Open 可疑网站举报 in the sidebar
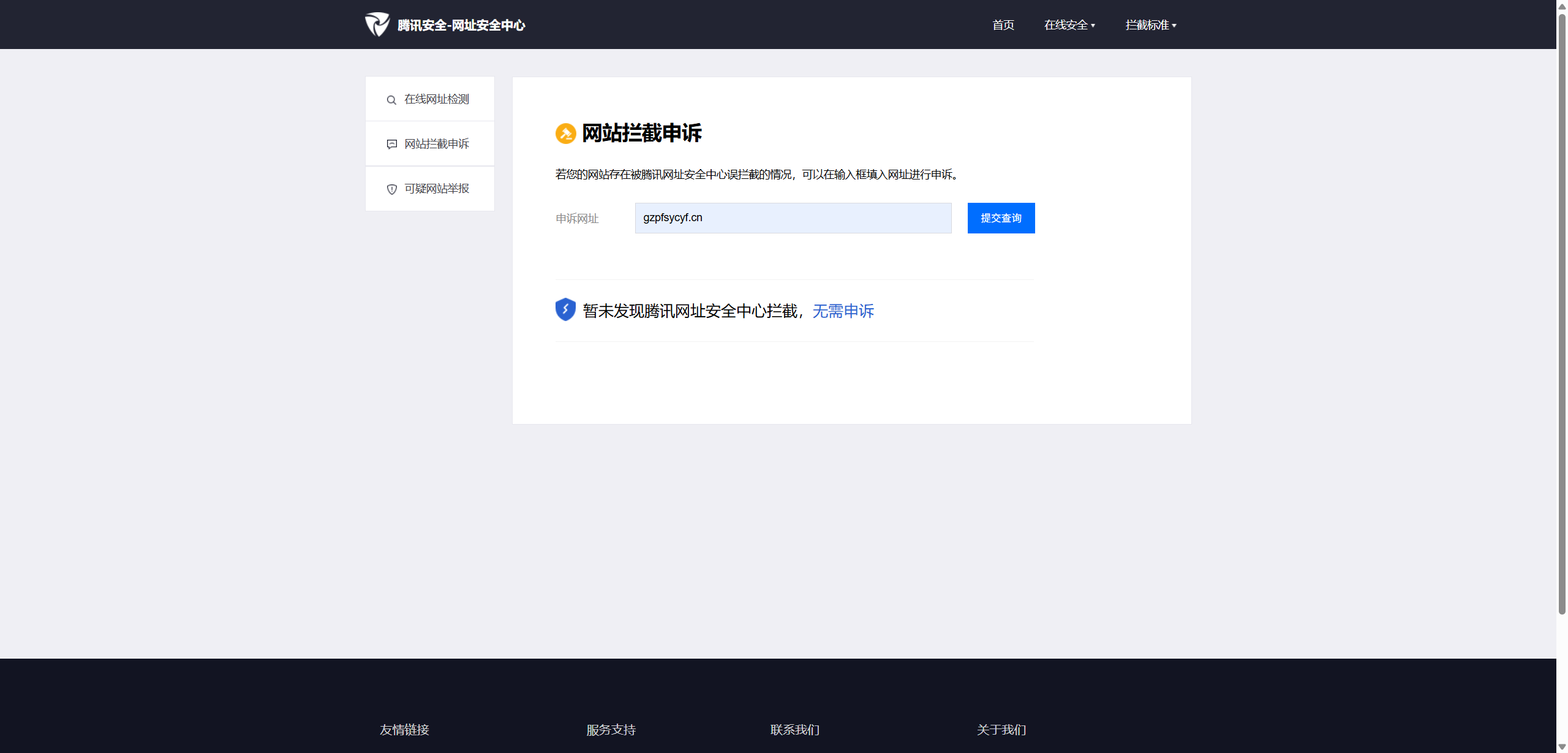Screen dimensions: 1568x753 coord(436,189)
